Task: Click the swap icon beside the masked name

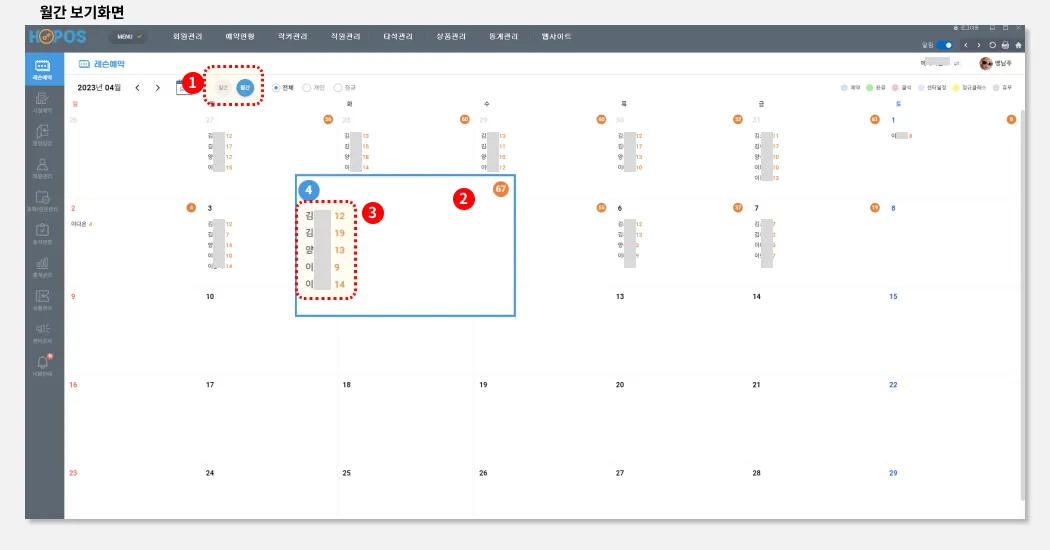Action: [x=956, y=63]
